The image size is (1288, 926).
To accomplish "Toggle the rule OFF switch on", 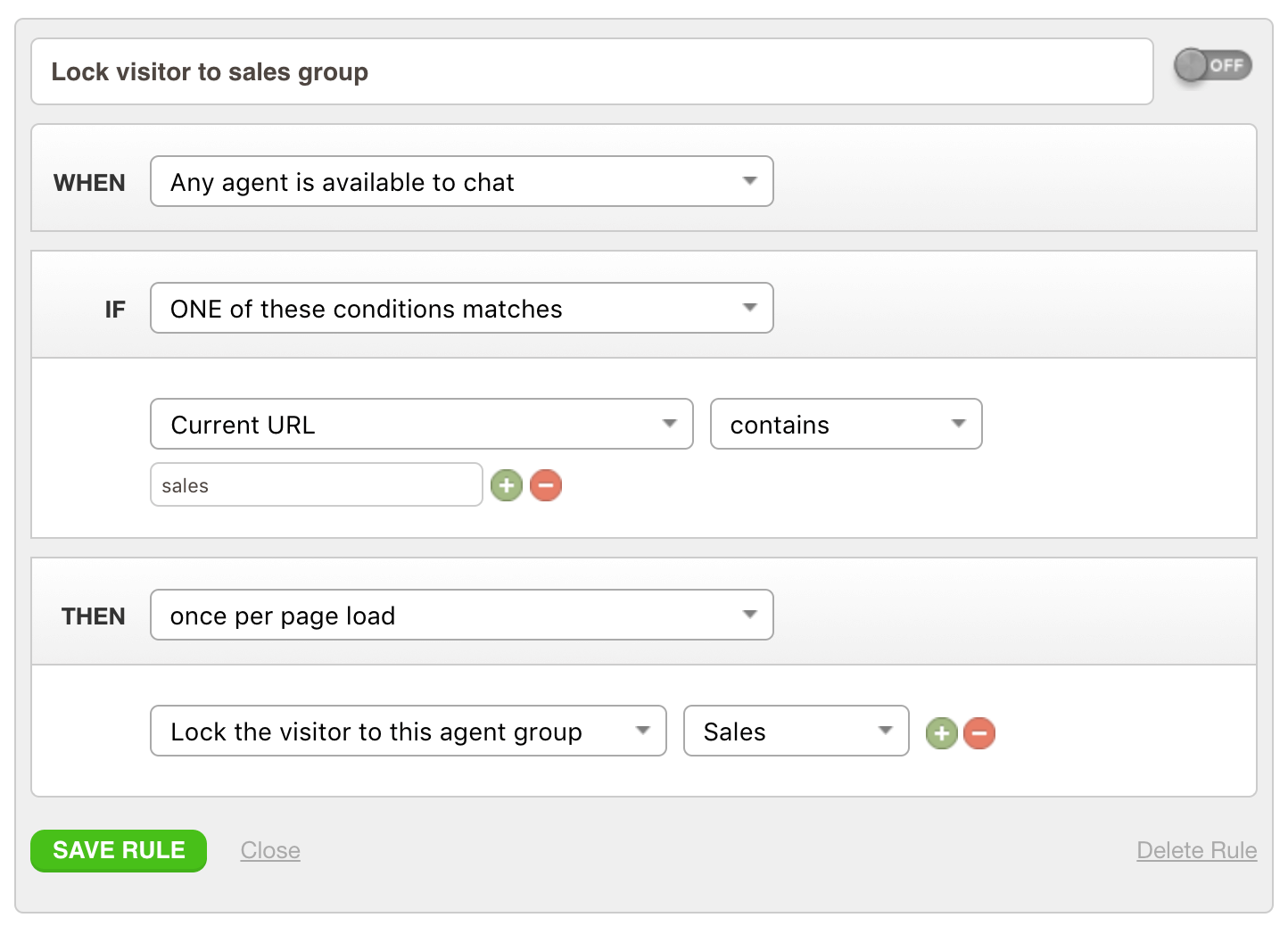I will 1212,65.
